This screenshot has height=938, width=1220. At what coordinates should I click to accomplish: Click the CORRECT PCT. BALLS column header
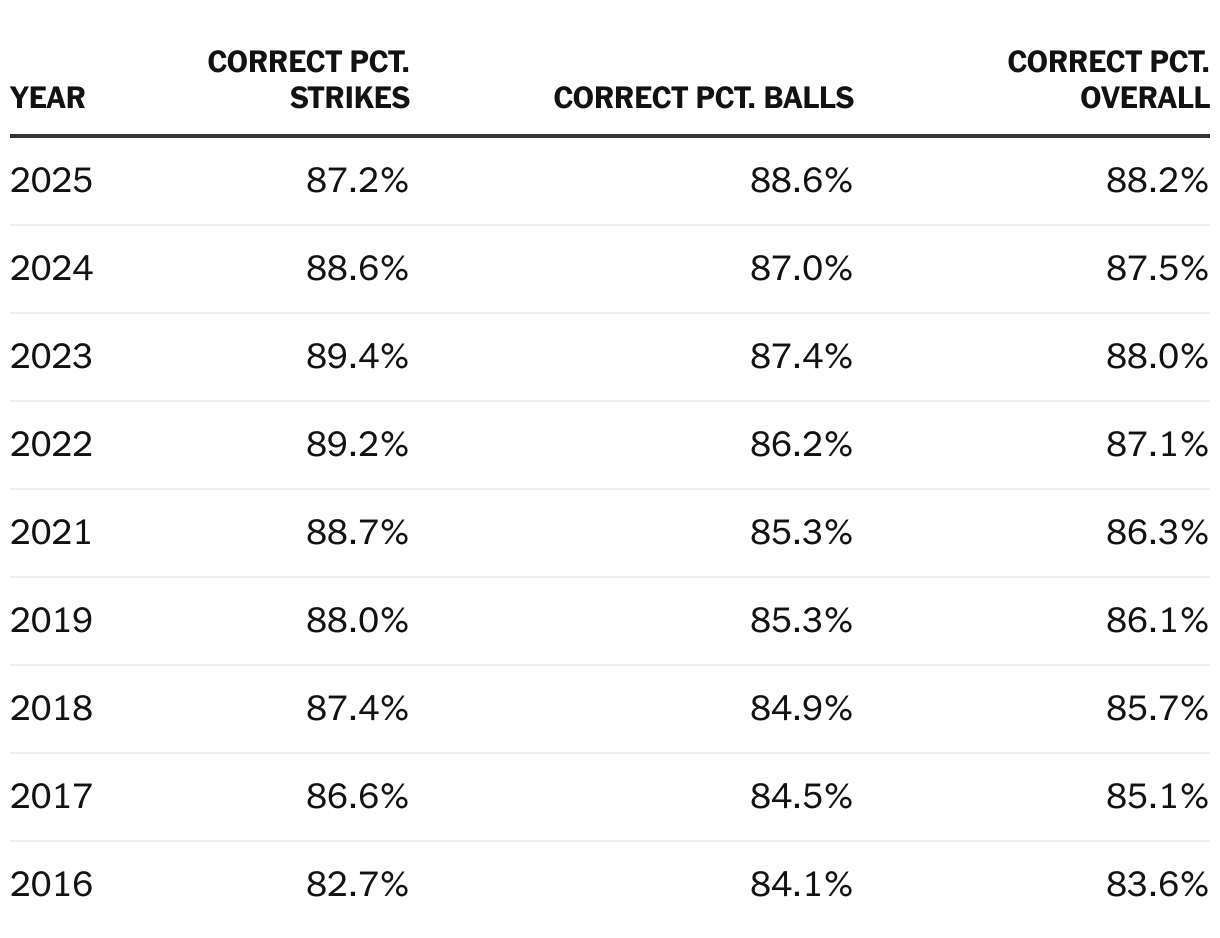click(x=704, y=97)
